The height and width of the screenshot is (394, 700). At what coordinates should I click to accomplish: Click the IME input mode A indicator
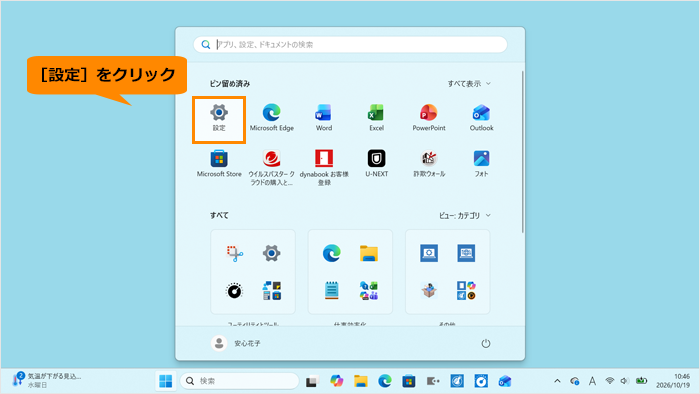592,381
